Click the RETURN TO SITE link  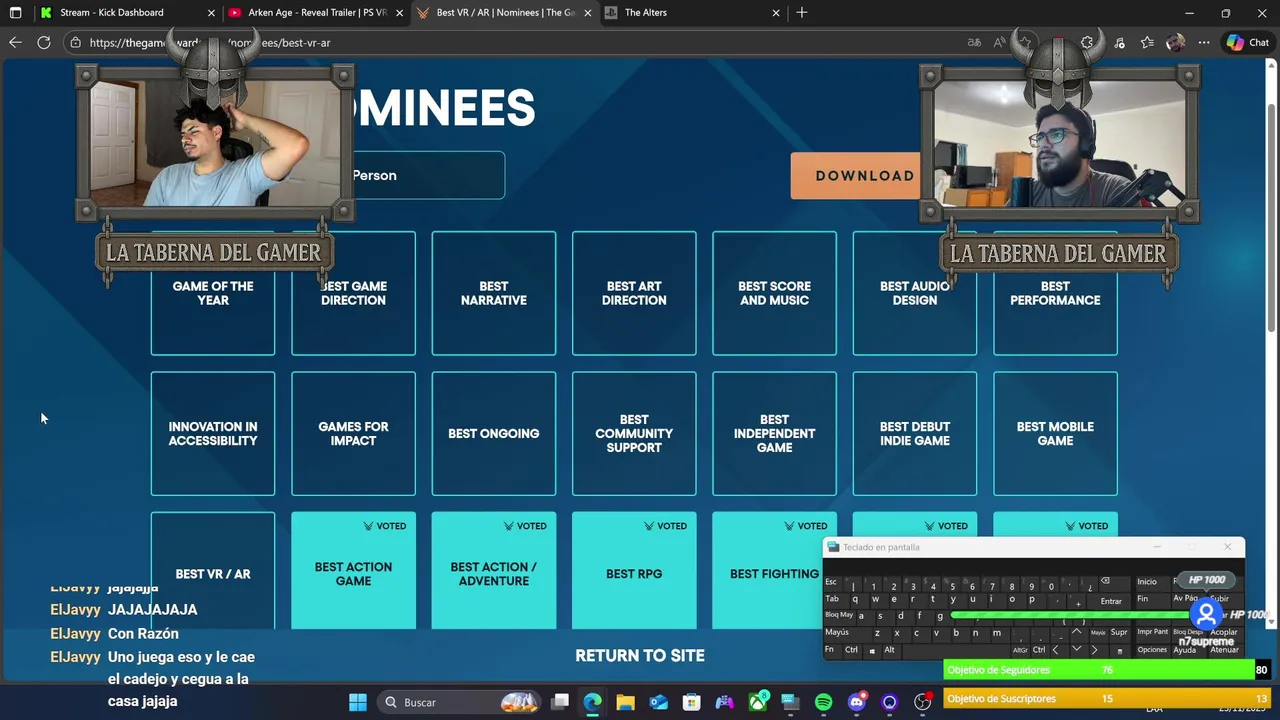tap(640, 656)
